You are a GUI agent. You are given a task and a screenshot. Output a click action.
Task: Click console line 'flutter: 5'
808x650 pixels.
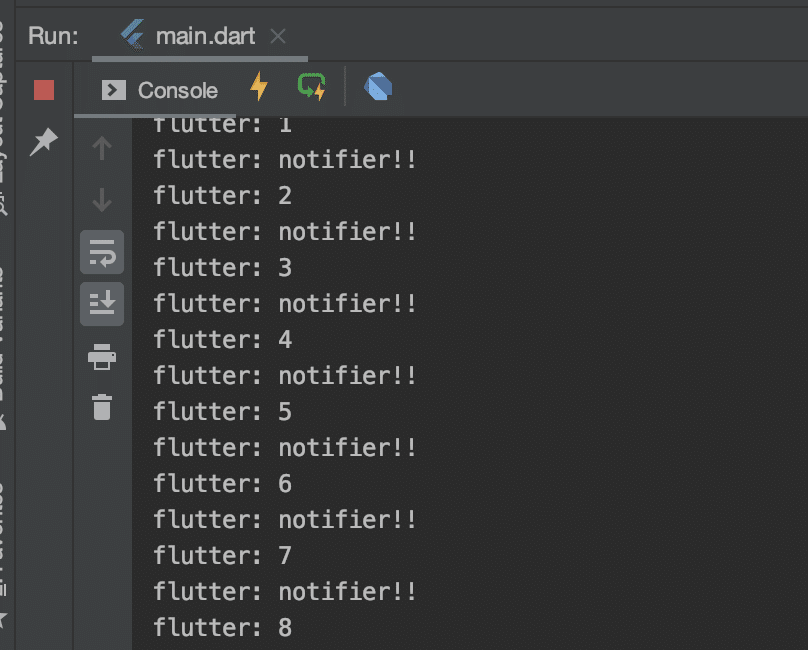click(223, 412)
